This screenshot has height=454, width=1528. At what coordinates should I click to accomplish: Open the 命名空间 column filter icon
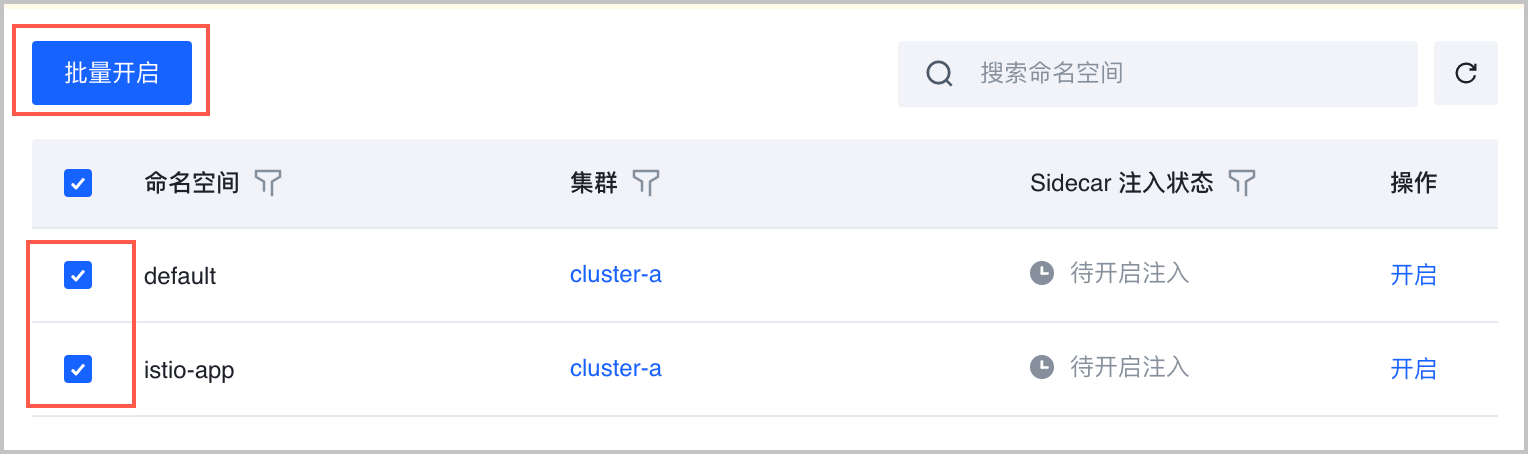point(267,182)
